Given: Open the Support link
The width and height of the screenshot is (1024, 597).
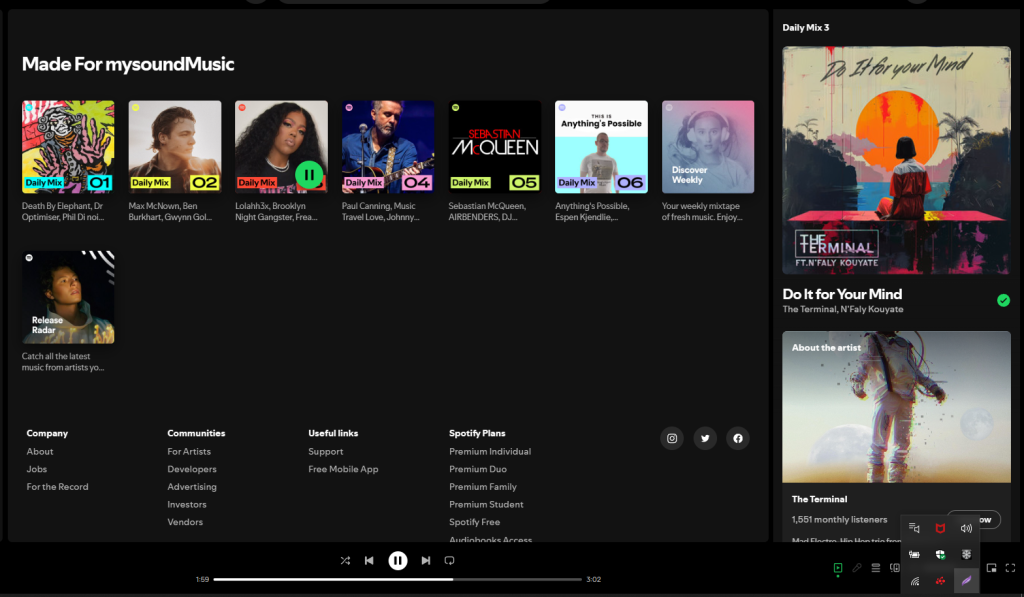Looking at the screenshot, I should pyautogui.click(x=326, y=451).
